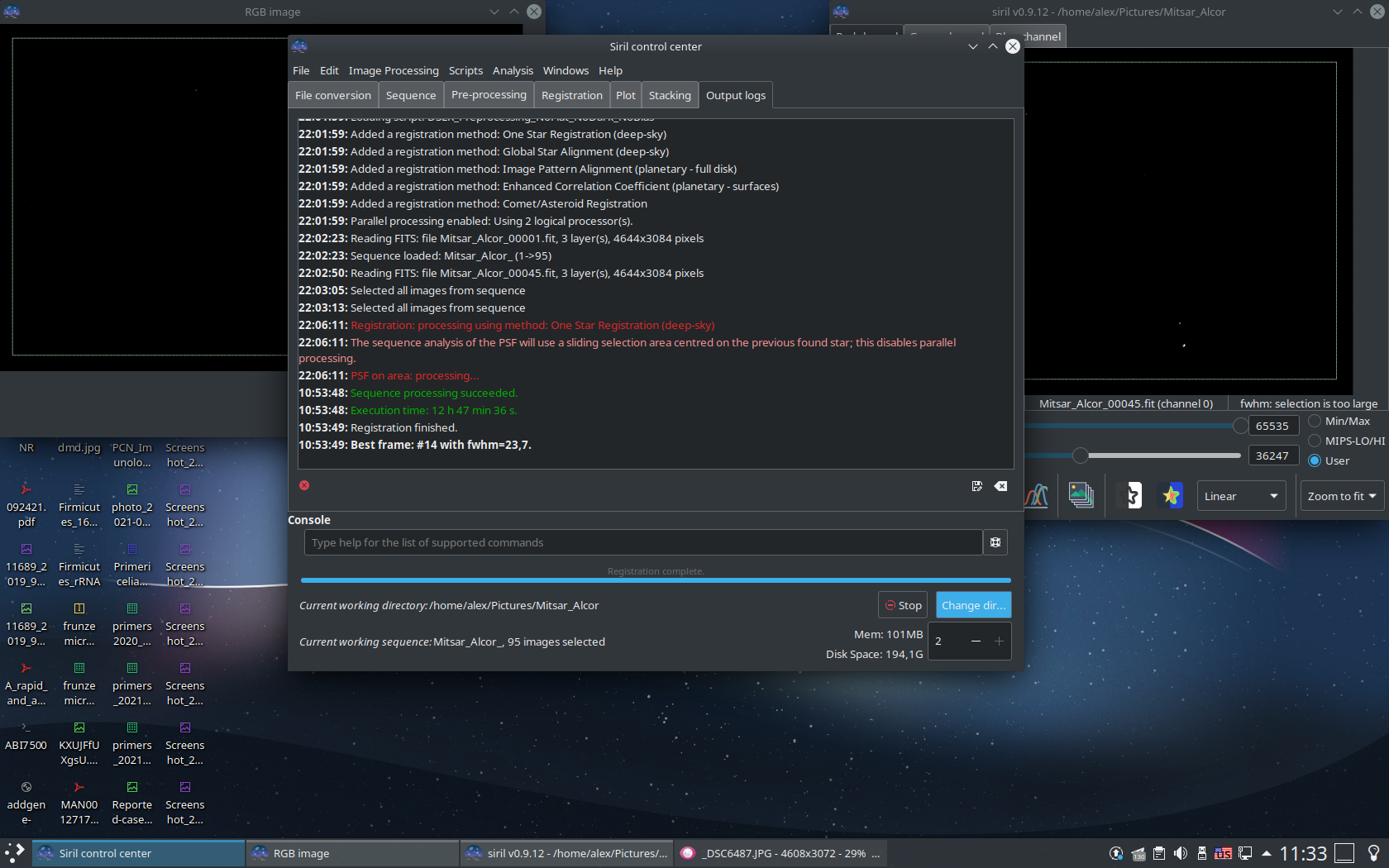
Task: Switch to siril v0.9.12 taskbar entry
Action: [x=567, y=853]
